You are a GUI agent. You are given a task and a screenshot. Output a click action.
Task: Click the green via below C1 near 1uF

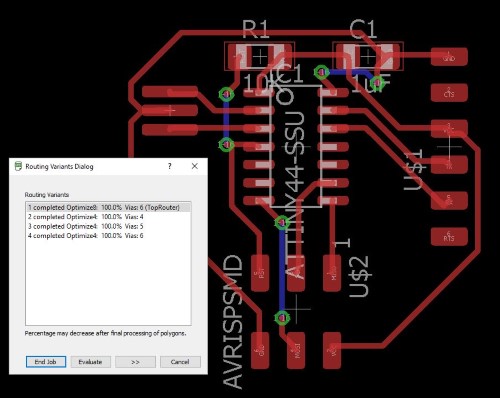(377, 82)
